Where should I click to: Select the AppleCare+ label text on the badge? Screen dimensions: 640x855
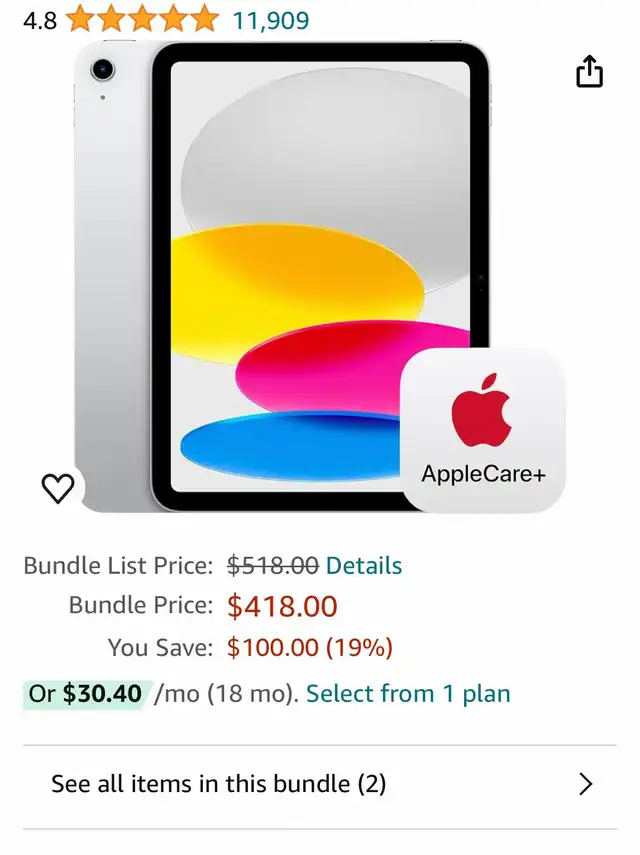pos(483,474)
